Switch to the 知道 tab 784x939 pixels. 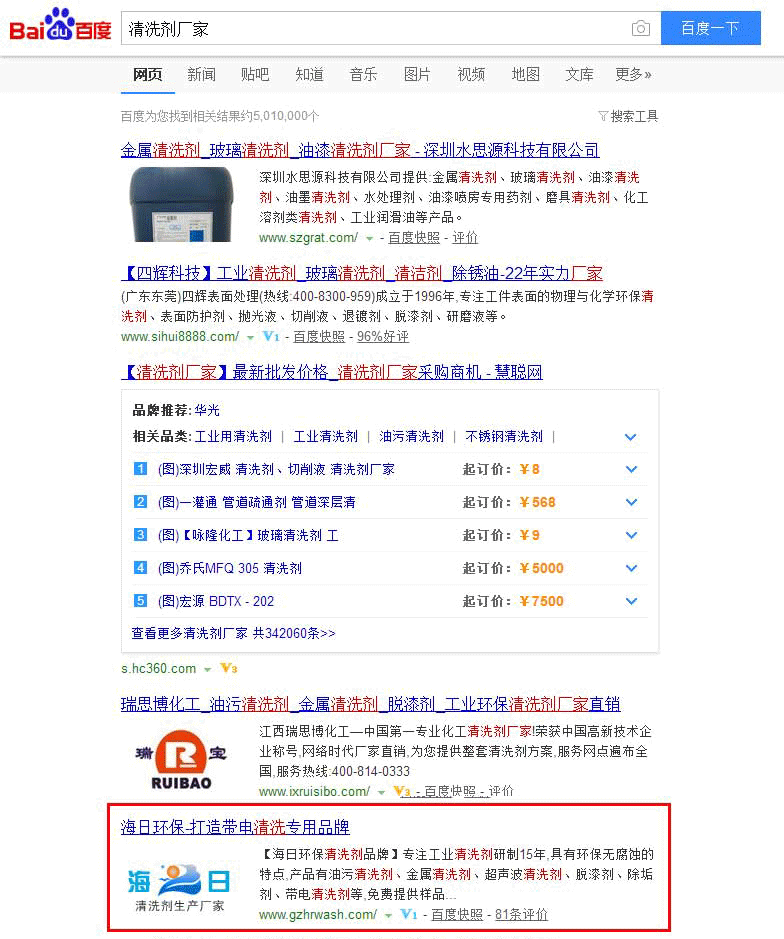[x=310, y=74]
